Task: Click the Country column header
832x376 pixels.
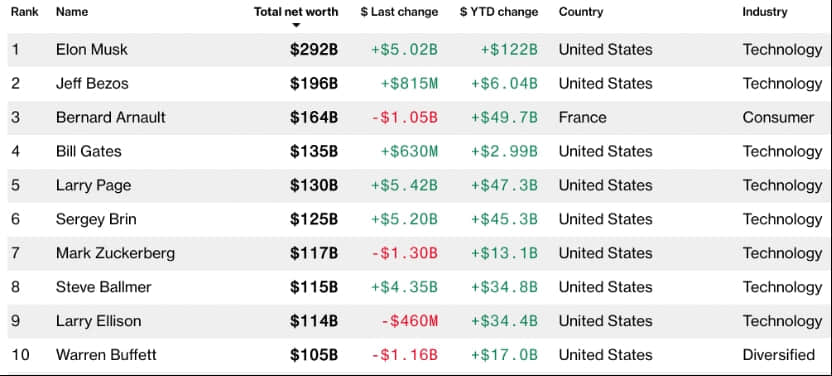Action: 581,12
